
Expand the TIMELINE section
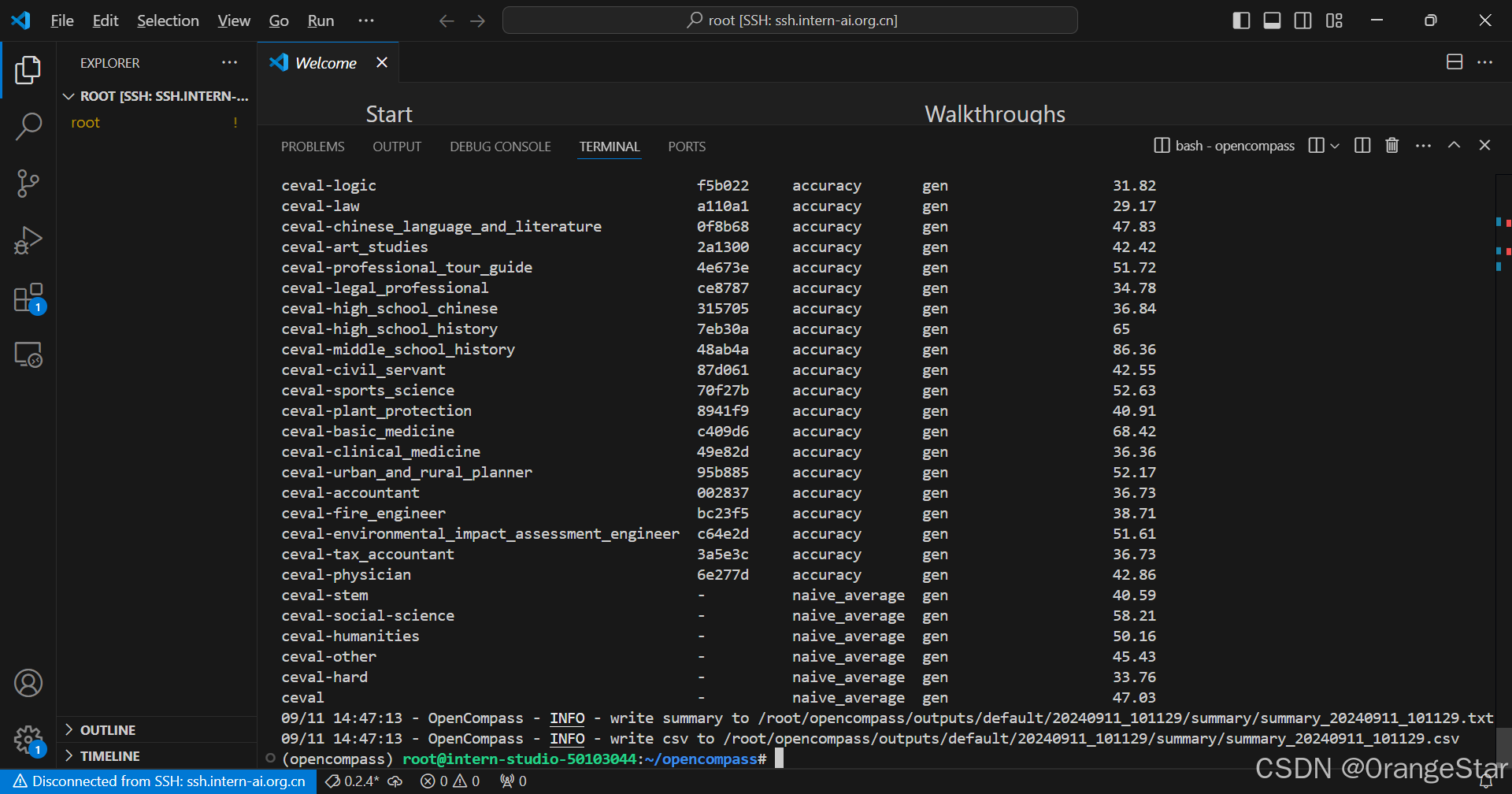point(157,756)
